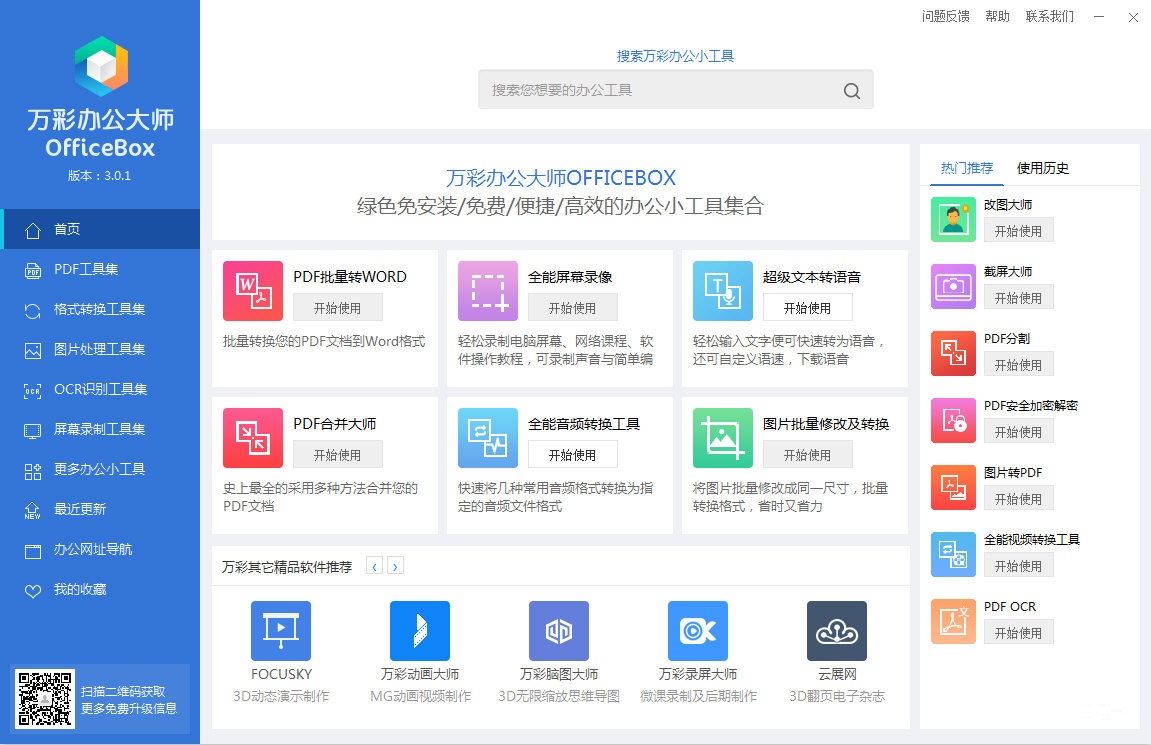The width and height of the screenshot is (1151, 745).
Task: Open the PDF批量转WORD tool icon
Action: (x=253, y=291)
